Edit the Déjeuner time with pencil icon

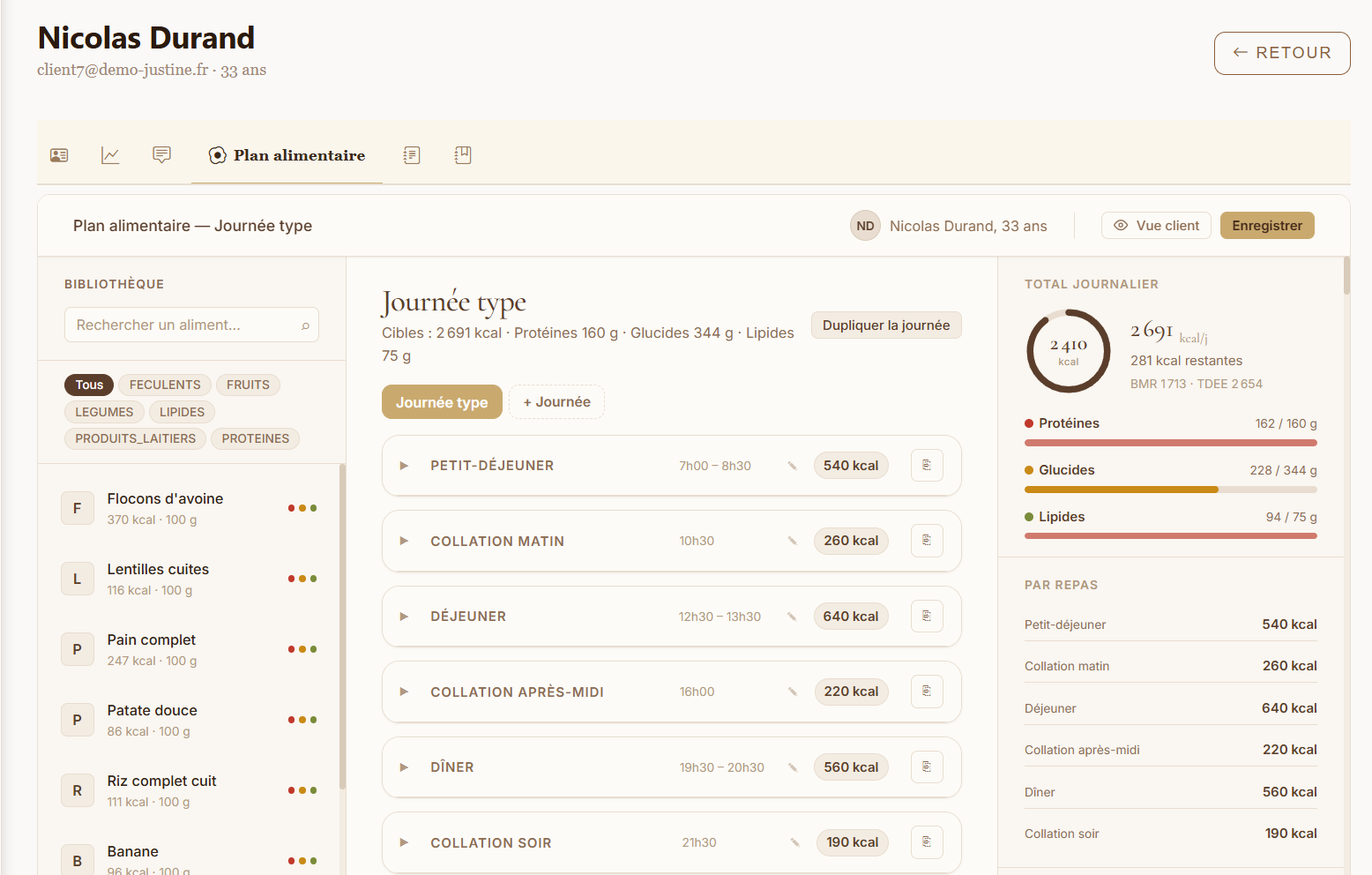click(793, 617)
